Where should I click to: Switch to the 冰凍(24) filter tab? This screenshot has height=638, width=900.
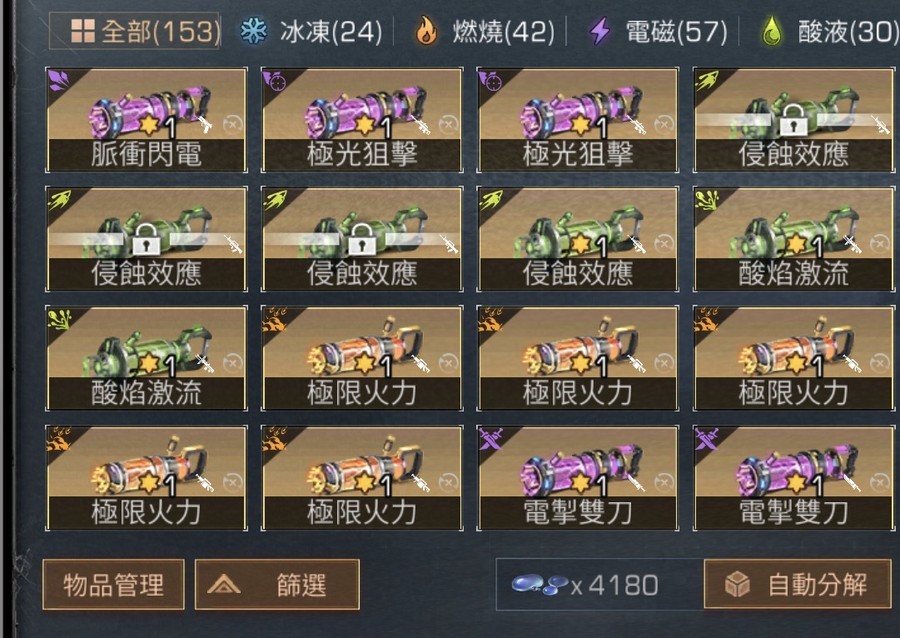(x=311, y=31)
